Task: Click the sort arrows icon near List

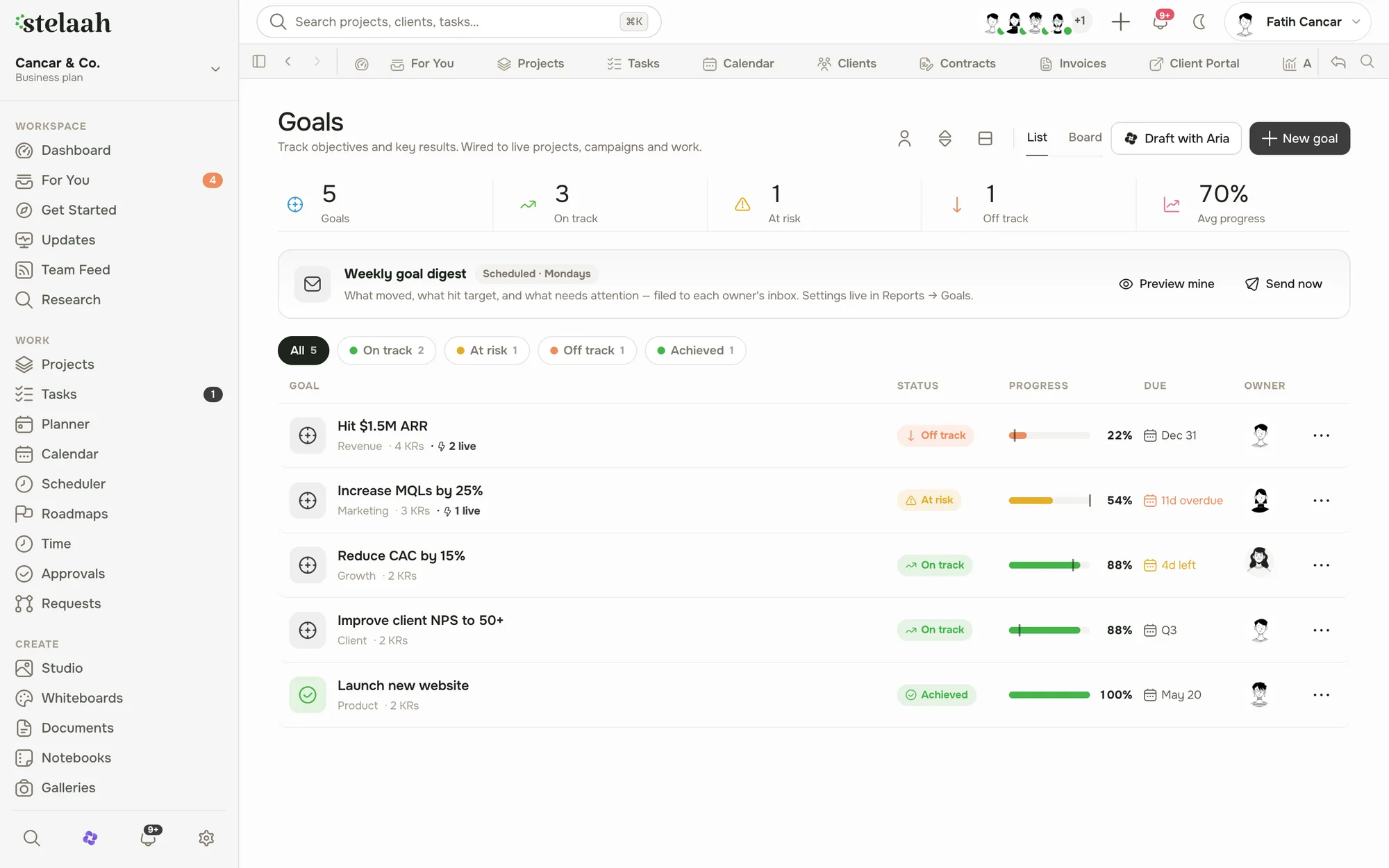Action: click(945, 138)
